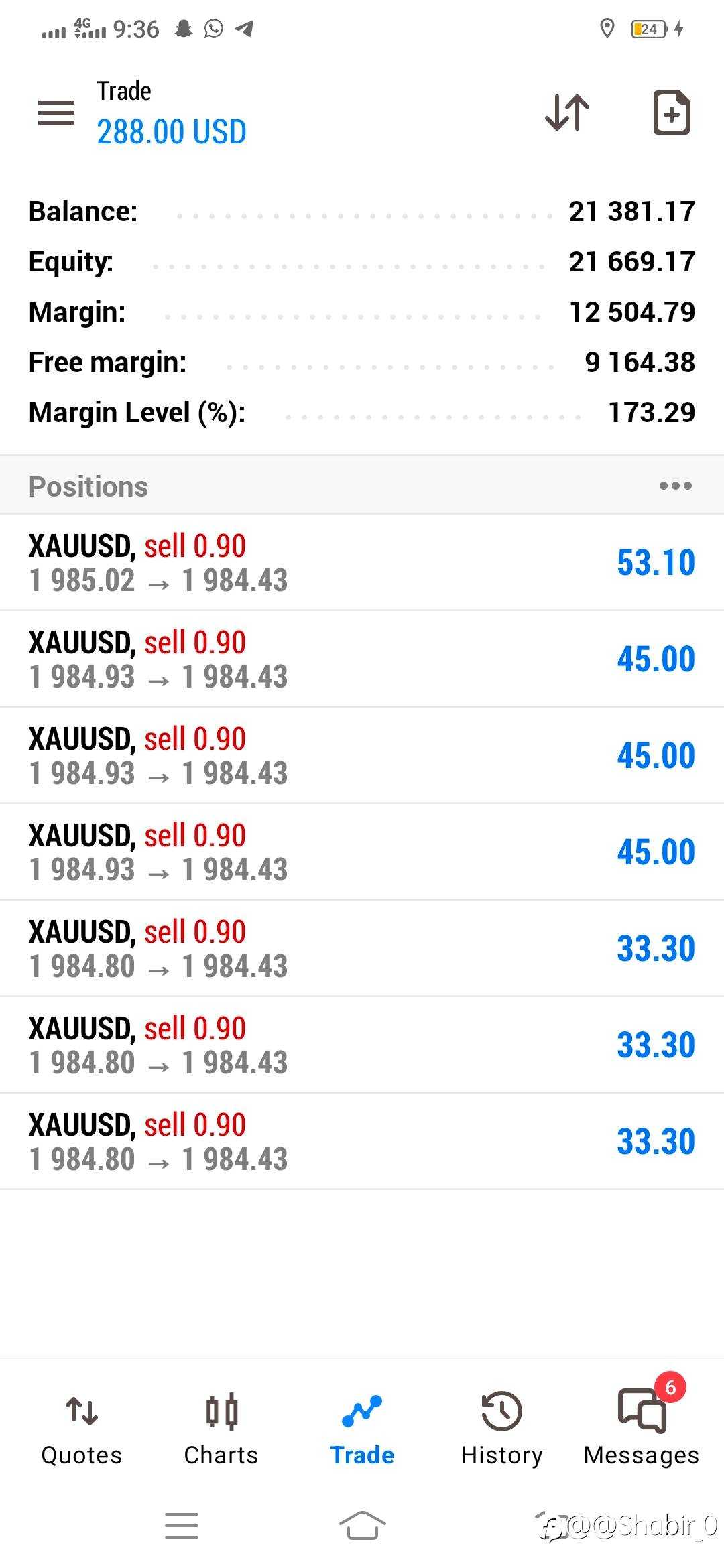Screen dimensions: 724x1568
Task: Tap the Balance value 21 381.17
Action: (x=631, y=212)
